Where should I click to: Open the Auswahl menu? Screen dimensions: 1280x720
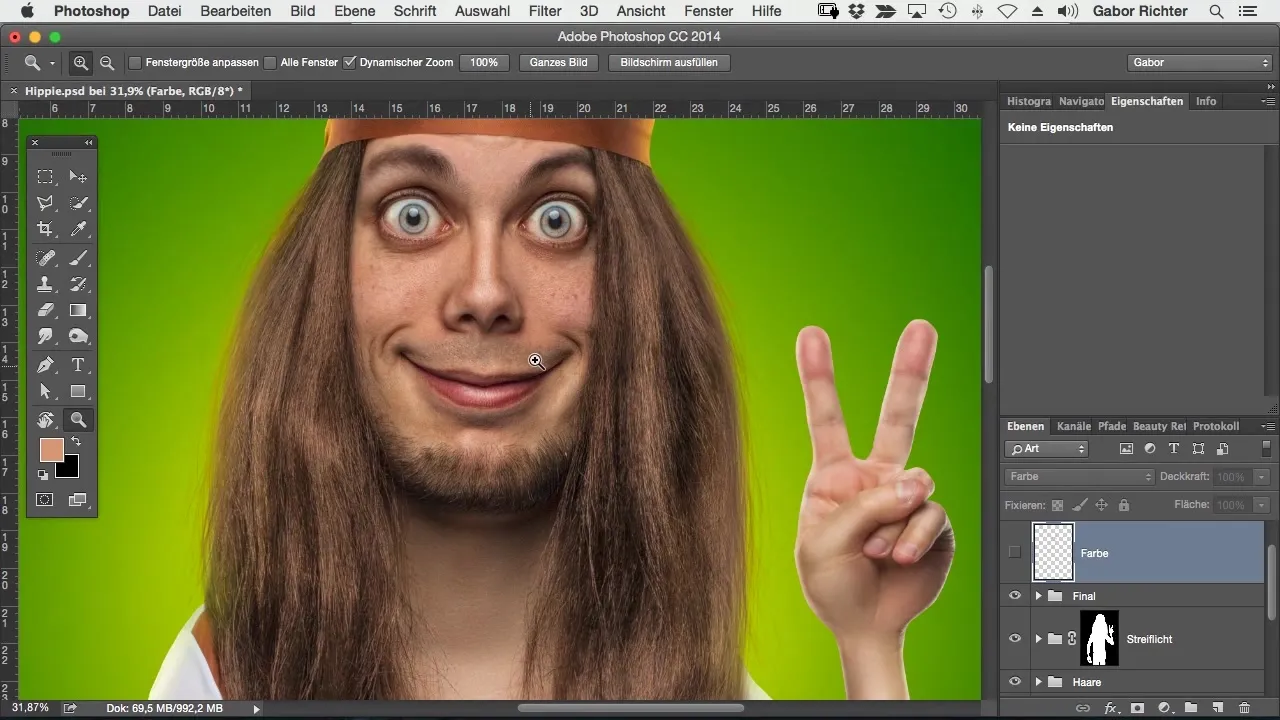[482, 11]
